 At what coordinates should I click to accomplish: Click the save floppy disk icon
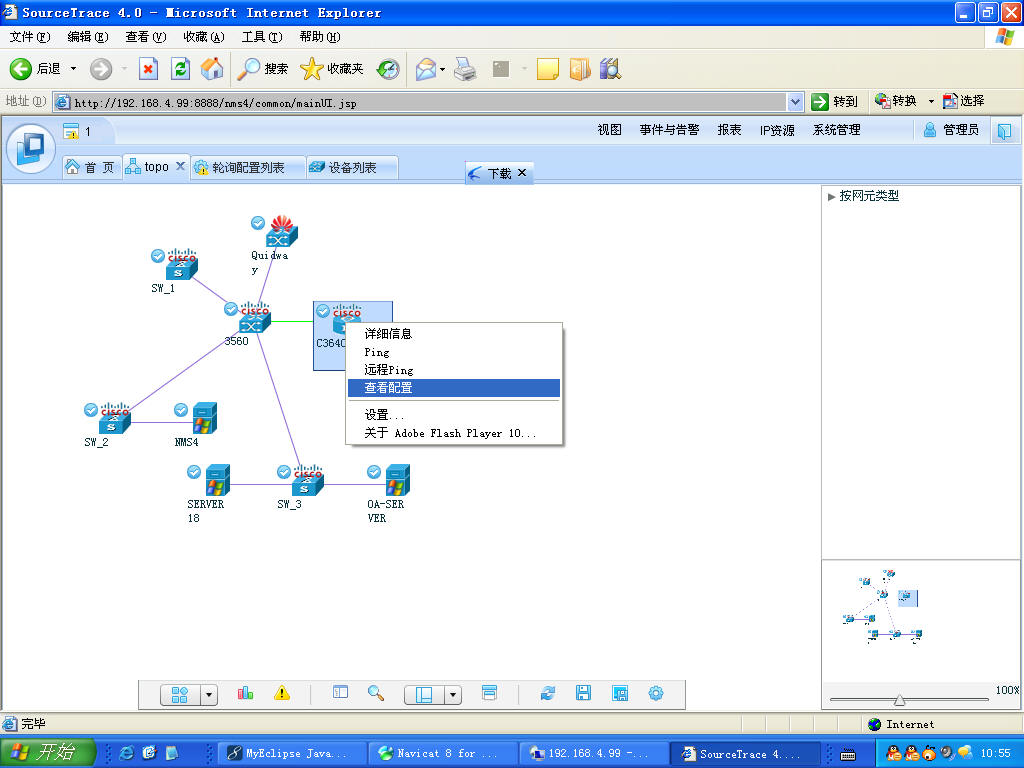(x=583, y=693)
